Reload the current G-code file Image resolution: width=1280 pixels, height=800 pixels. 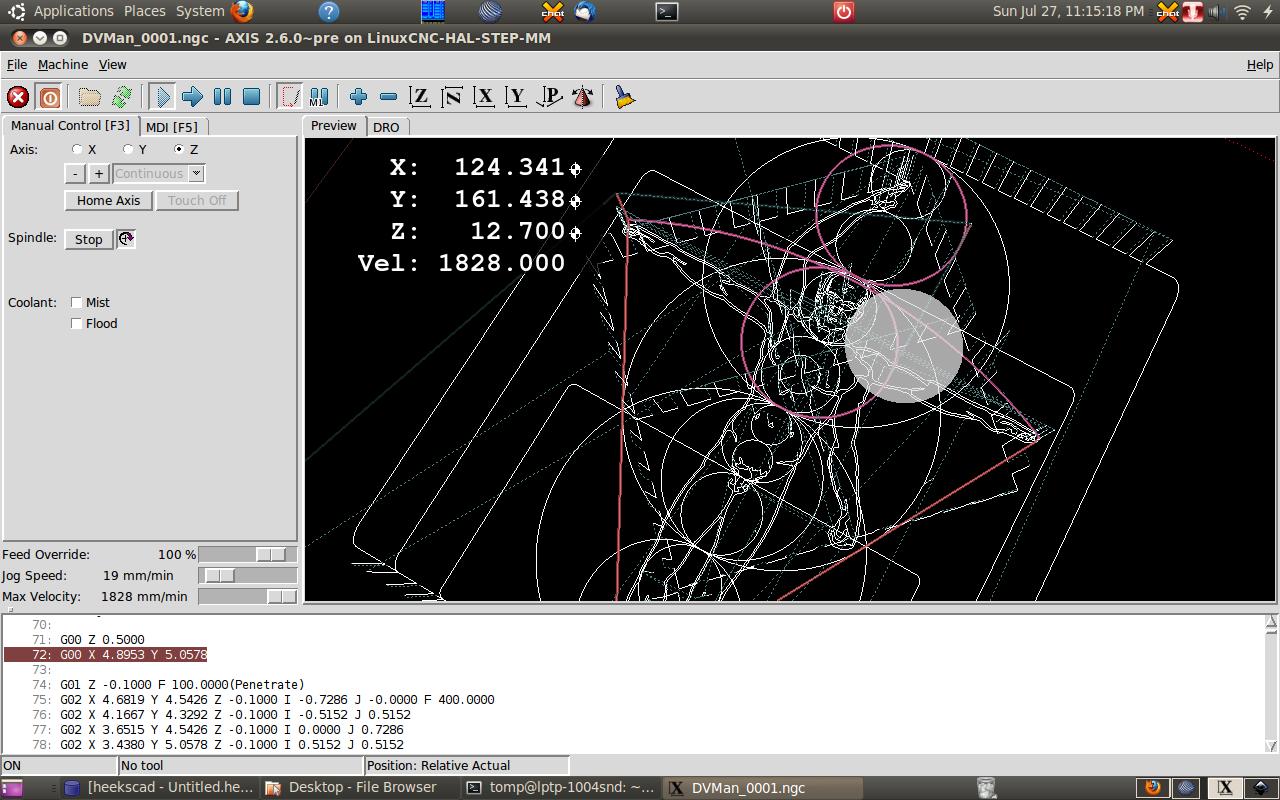coord(122,97)
